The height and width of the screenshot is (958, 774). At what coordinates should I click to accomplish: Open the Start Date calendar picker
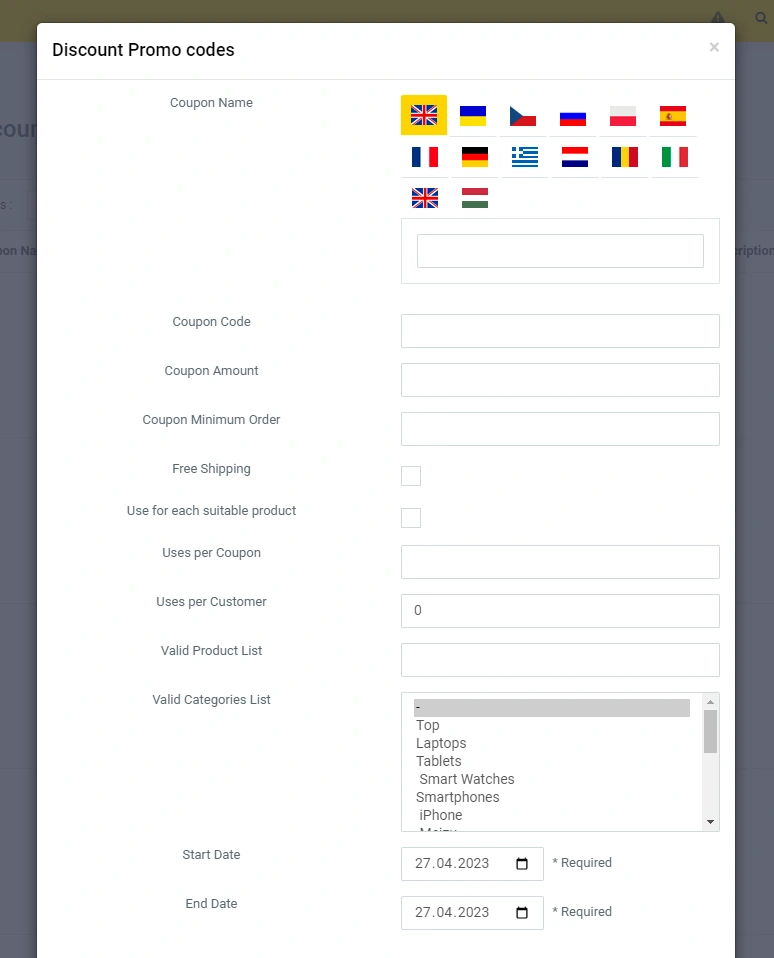coord(522,863)
